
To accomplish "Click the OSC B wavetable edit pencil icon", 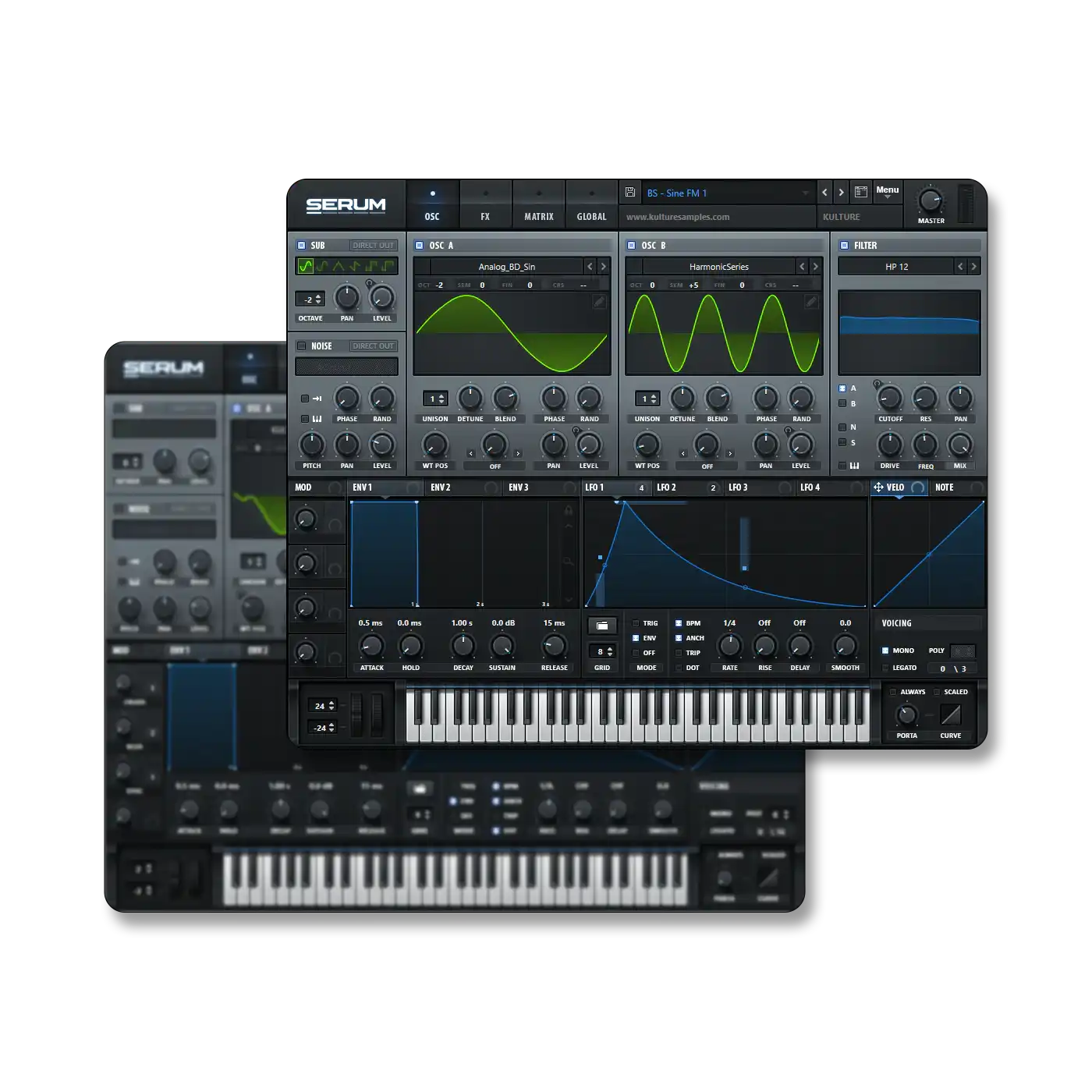I will [x=810, y=302].
